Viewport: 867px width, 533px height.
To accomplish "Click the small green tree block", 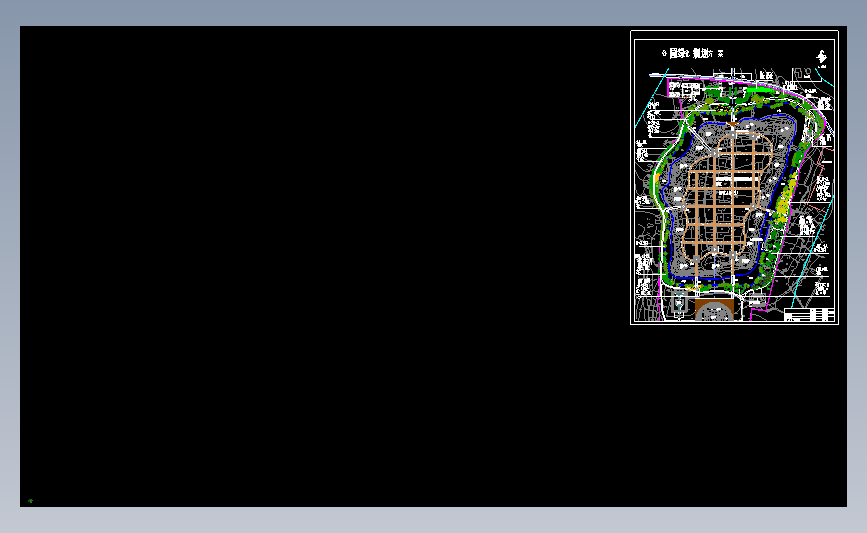I will click(x=30, y=501).
